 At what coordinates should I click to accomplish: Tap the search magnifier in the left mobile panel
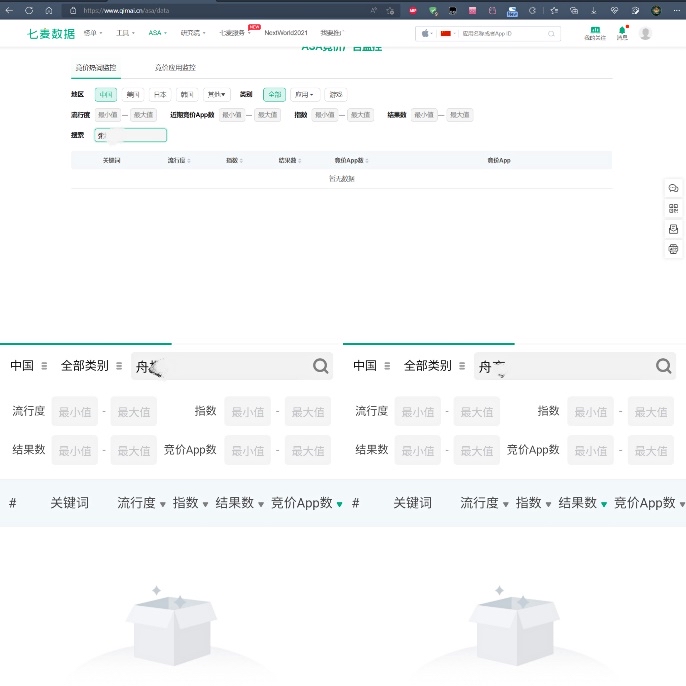(x=321, y=366)
